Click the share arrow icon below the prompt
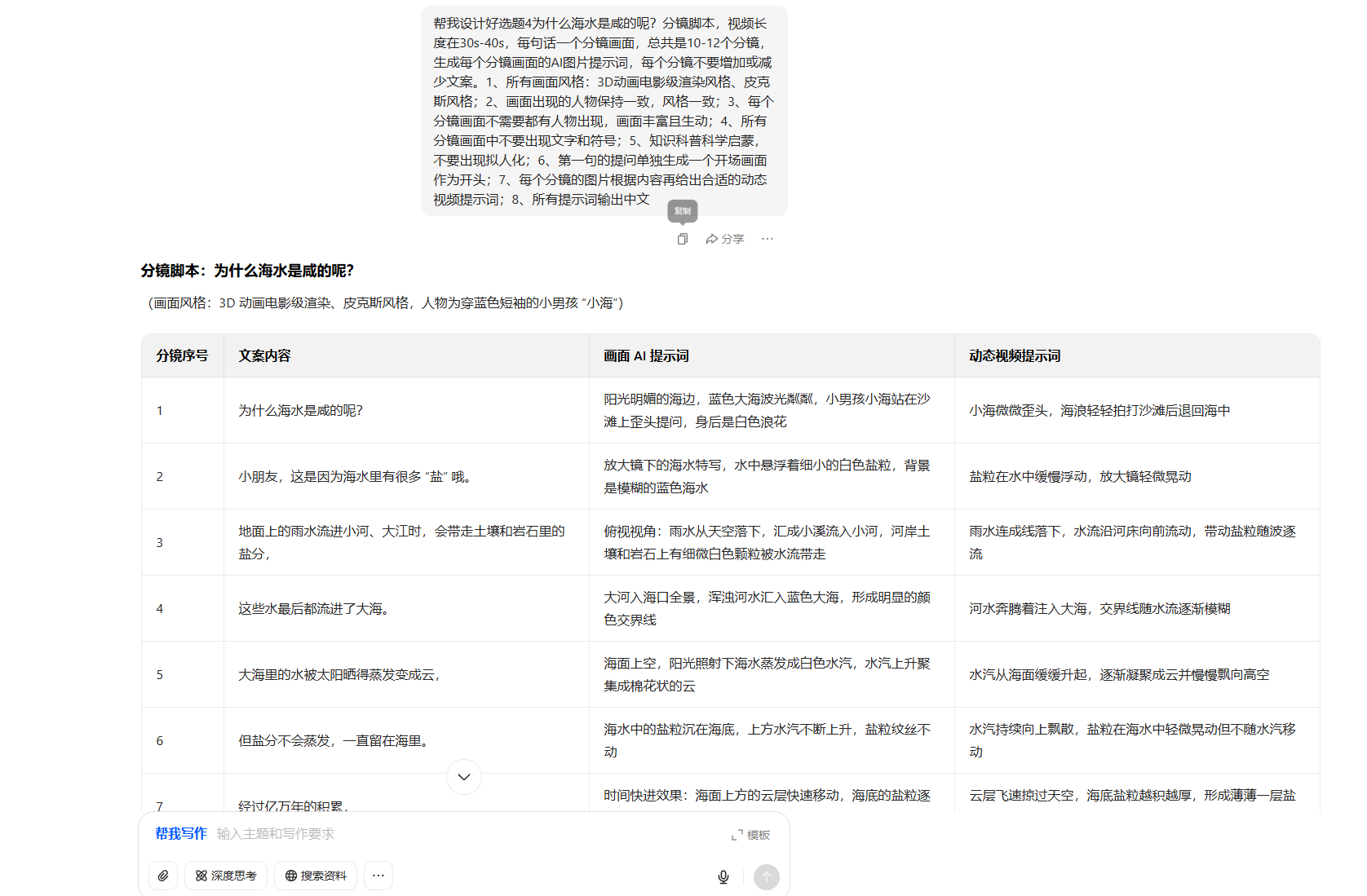 coord(711,238)
